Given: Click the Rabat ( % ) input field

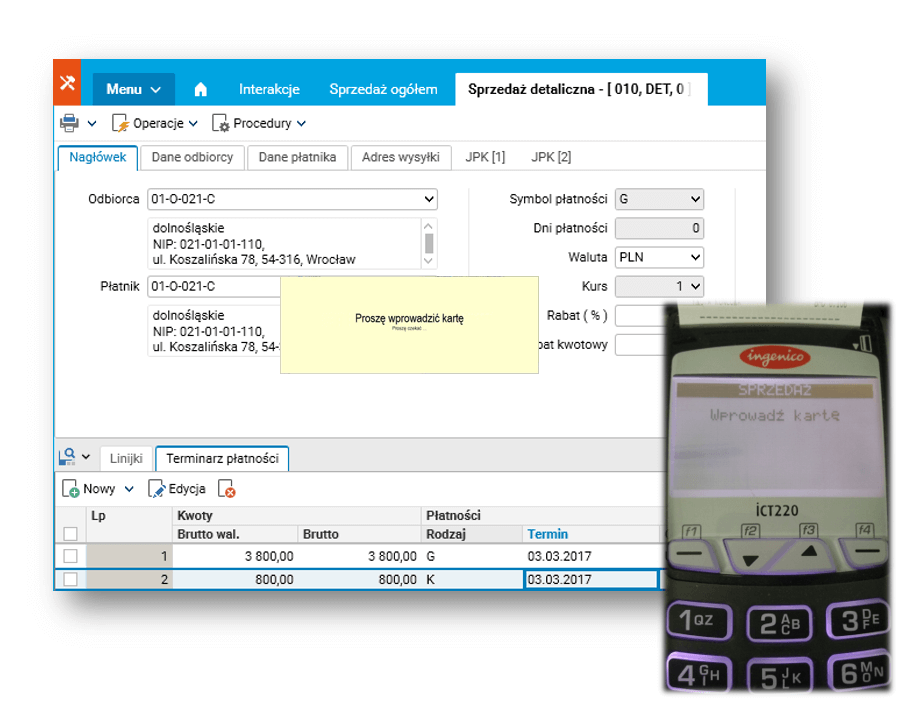Looking at the screenshot, I should coord(640,316).
